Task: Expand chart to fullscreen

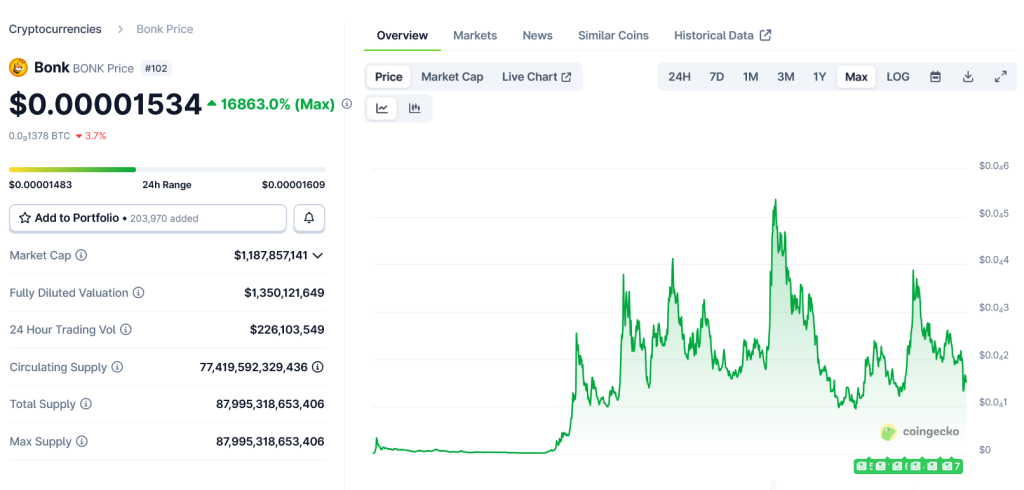Action: [1000, 77]
